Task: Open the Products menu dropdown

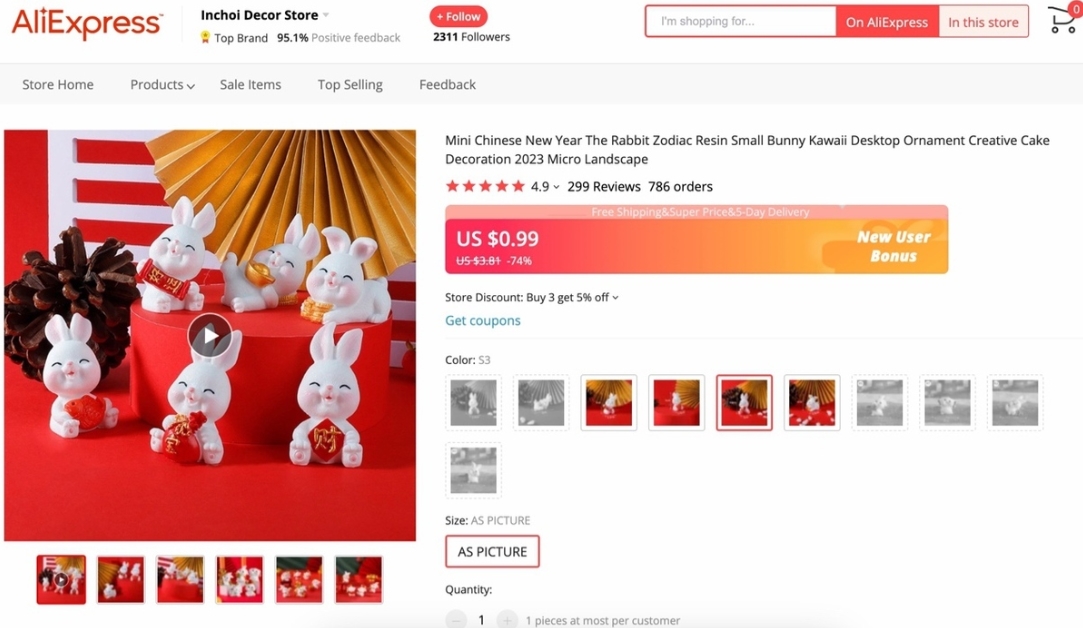Action: [162, 84]
